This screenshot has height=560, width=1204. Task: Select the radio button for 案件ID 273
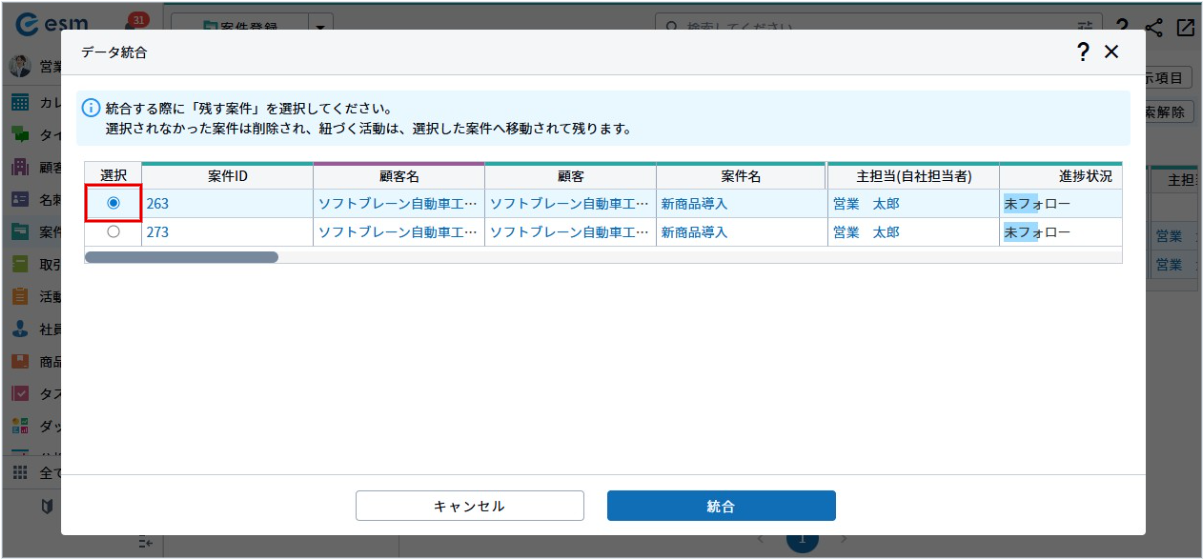click(x=113, y=231)
